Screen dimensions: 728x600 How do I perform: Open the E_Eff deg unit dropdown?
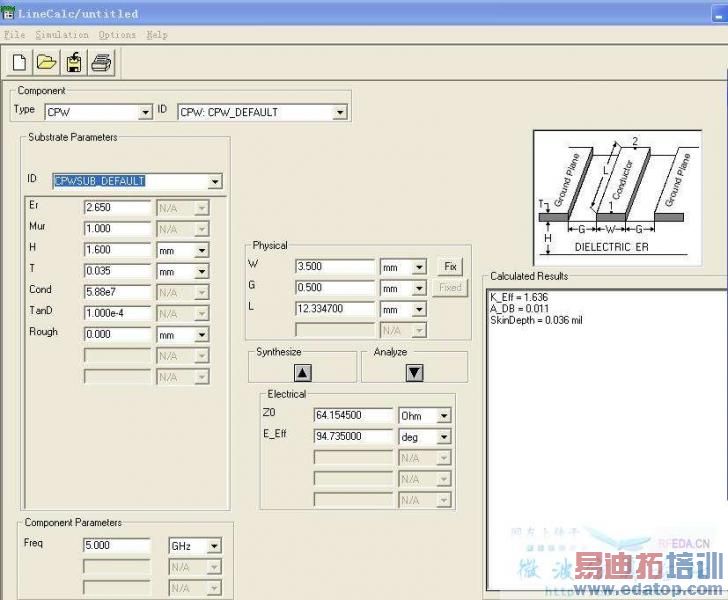click(x=444, y=437)
